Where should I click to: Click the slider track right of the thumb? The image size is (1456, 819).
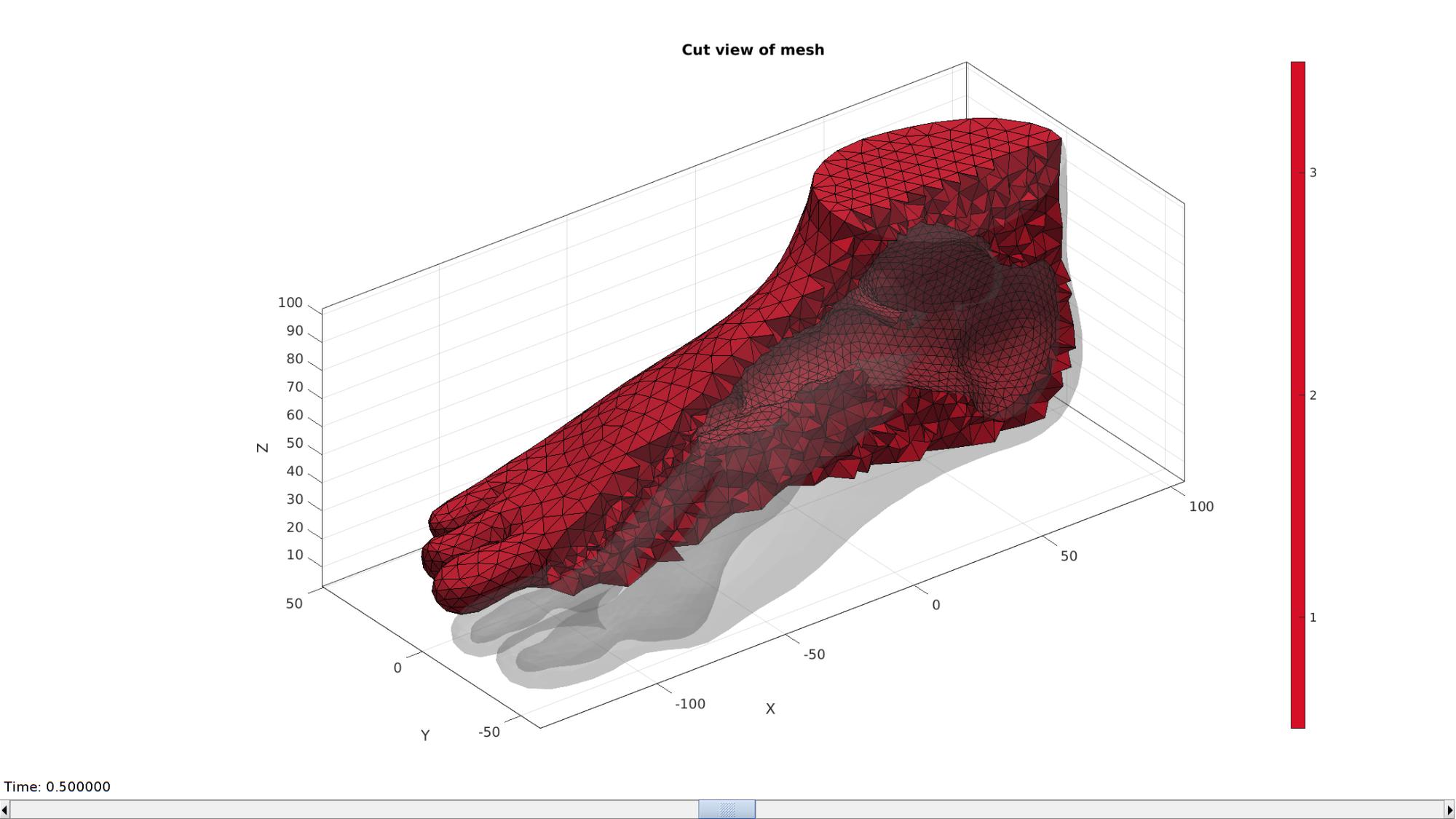1099,810
